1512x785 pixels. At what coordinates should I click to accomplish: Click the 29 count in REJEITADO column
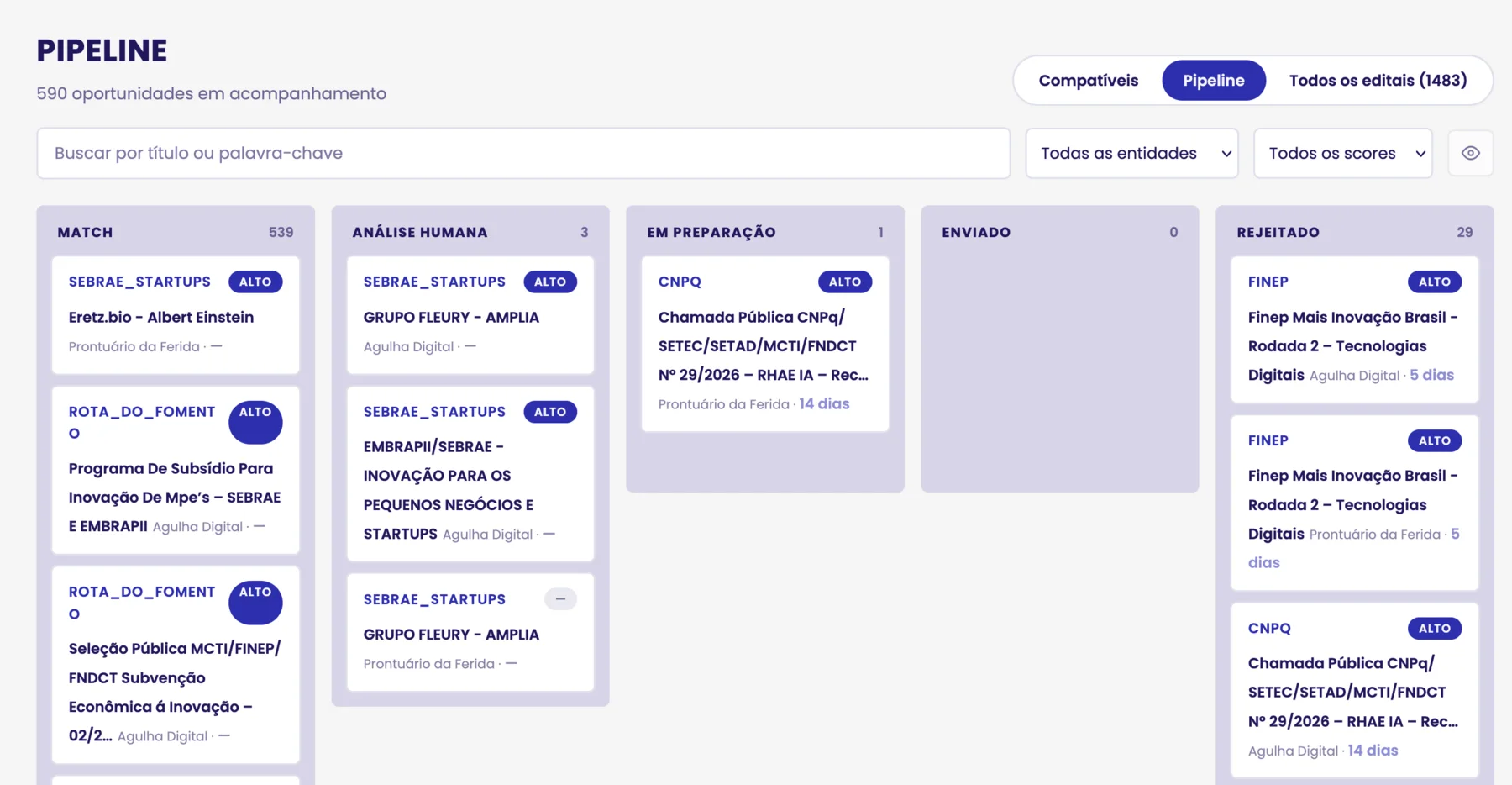click(1465, 232)
